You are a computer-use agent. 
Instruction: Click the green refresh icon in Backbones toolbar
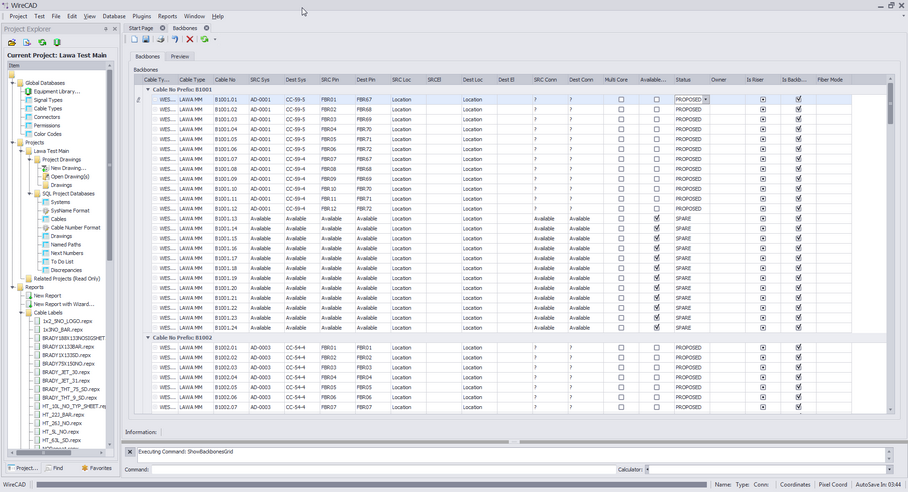pos(204,39)
